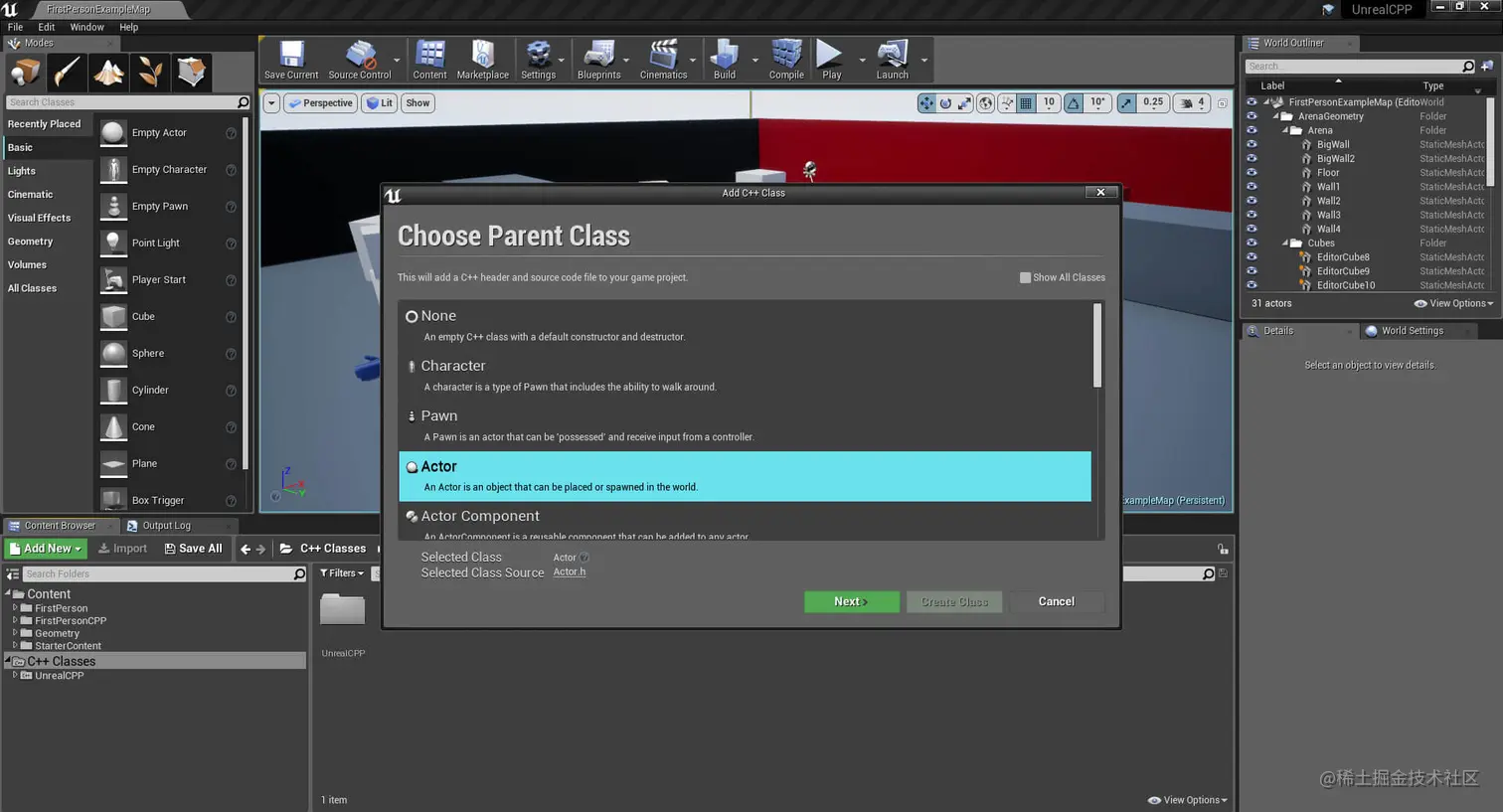The image size is (1503, 812).
Task: Open the Marketplace toolbar icon
Action: 482,60
